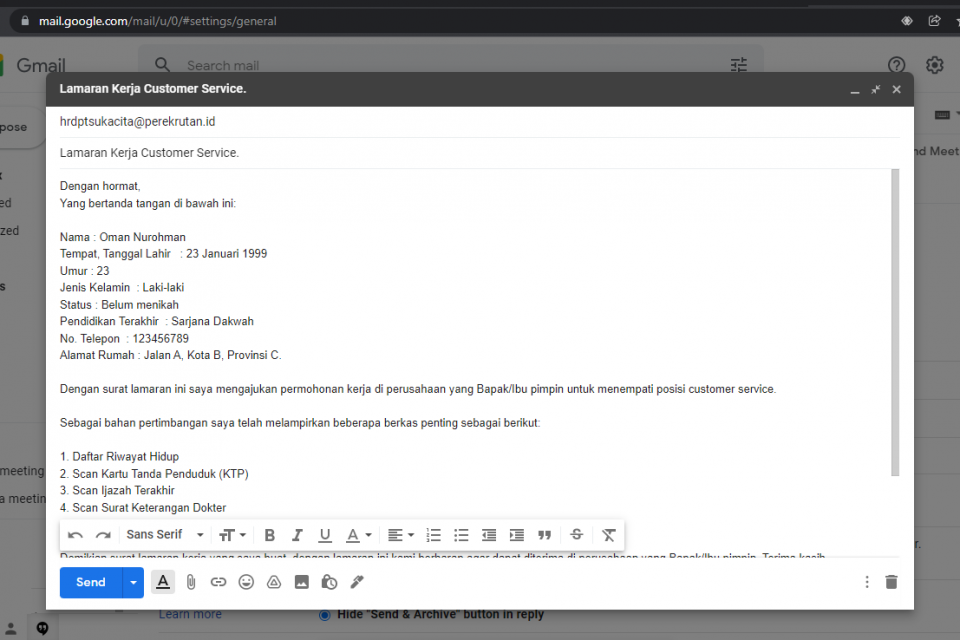Open the Sans Serif font dropdown
The height and width of the screenshot is (640, 960).
click(x=165, y=535)
